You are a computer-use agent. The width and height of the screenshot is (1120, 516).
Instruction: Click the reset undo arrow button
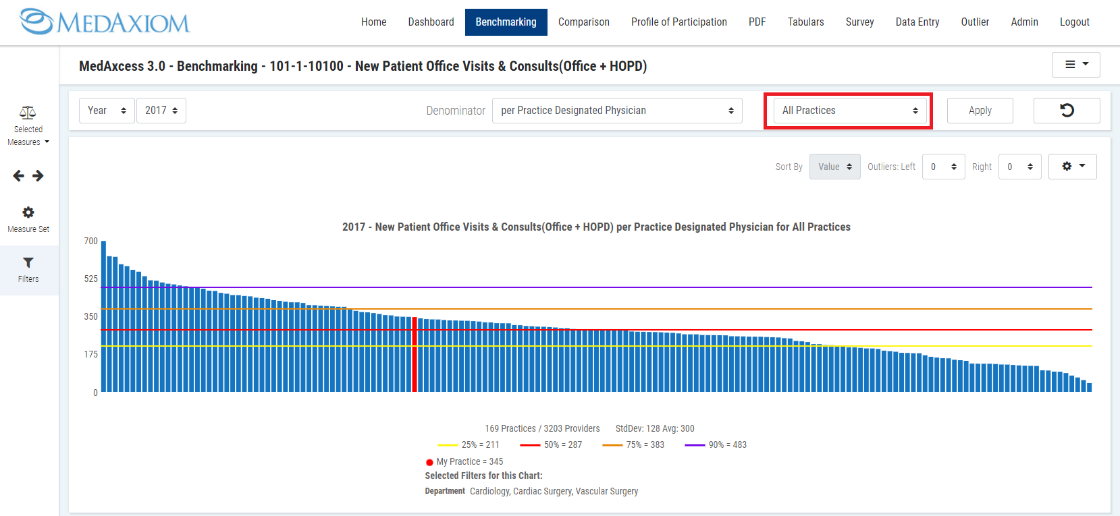[x=1066, y=110]
